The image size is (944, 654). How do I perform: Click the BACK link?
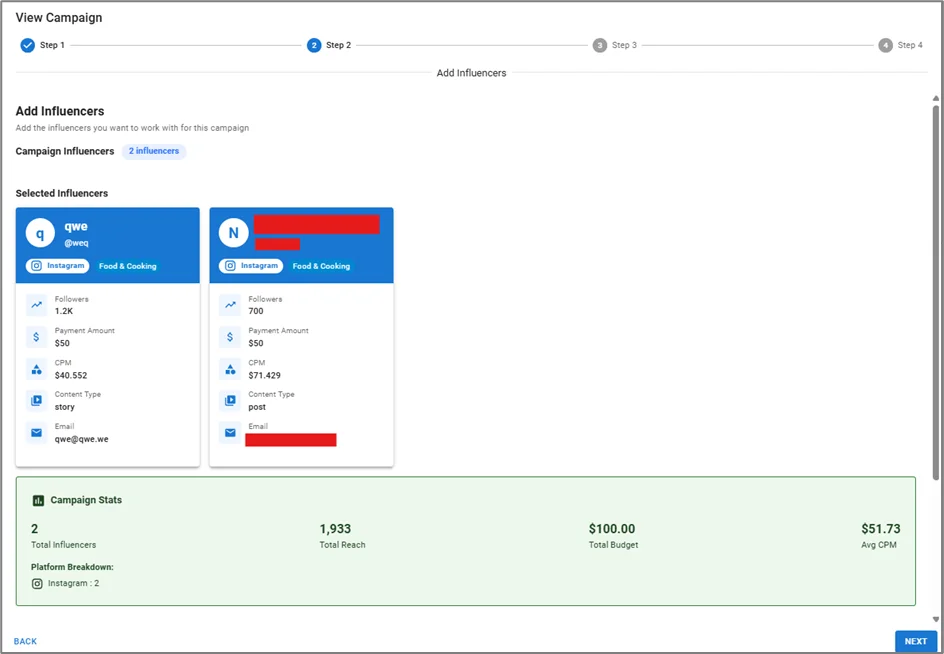pos(26,641)
